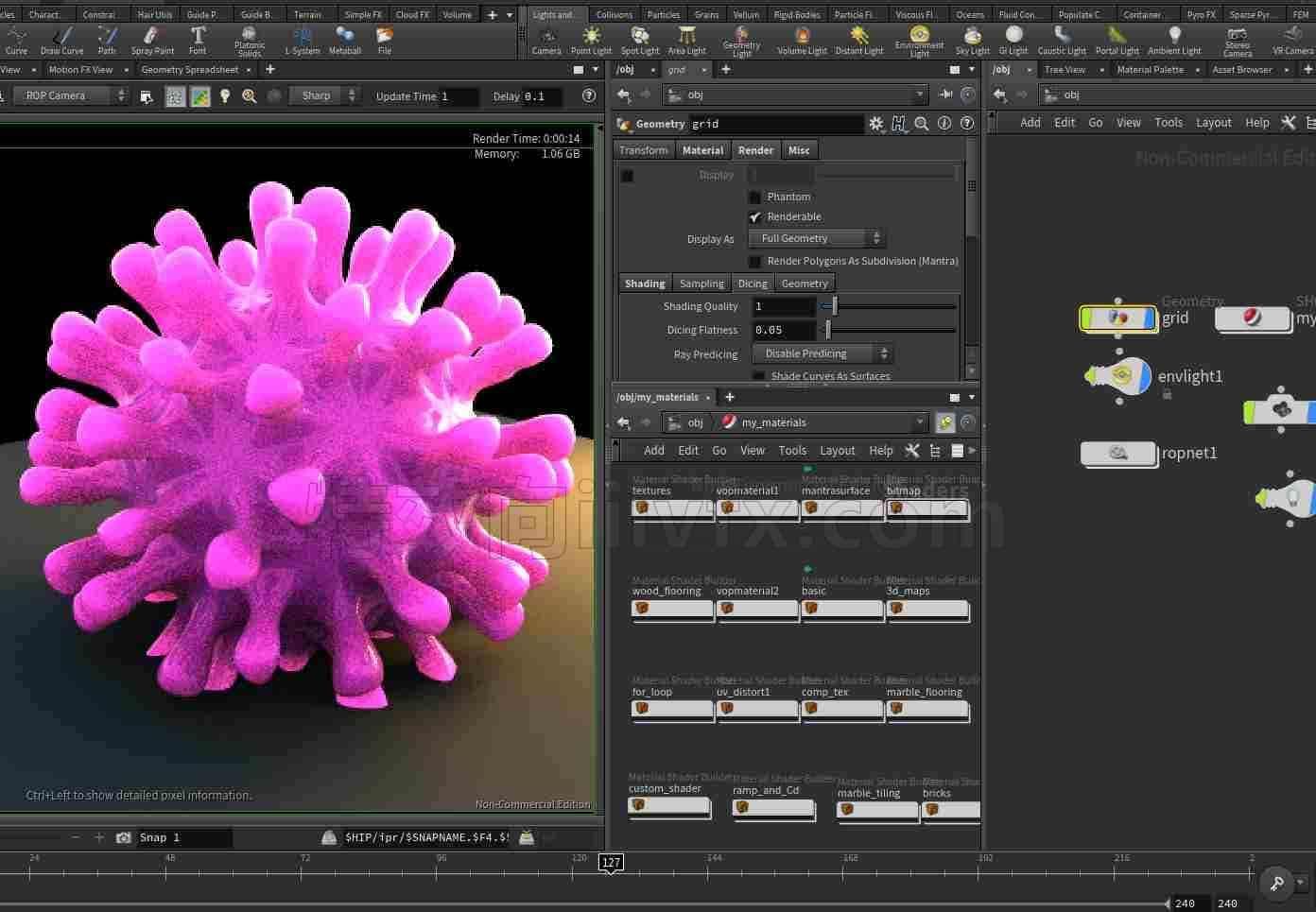Viewport: 1316px width, 912px height.
Task: Add a Camera from the shelf
Action: [x=546, y=40]
